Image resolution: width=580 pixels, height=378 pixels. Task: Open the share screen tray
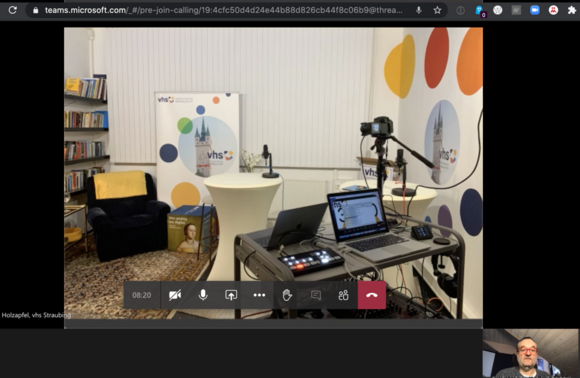pyautogui.click(x=231, y=295)
